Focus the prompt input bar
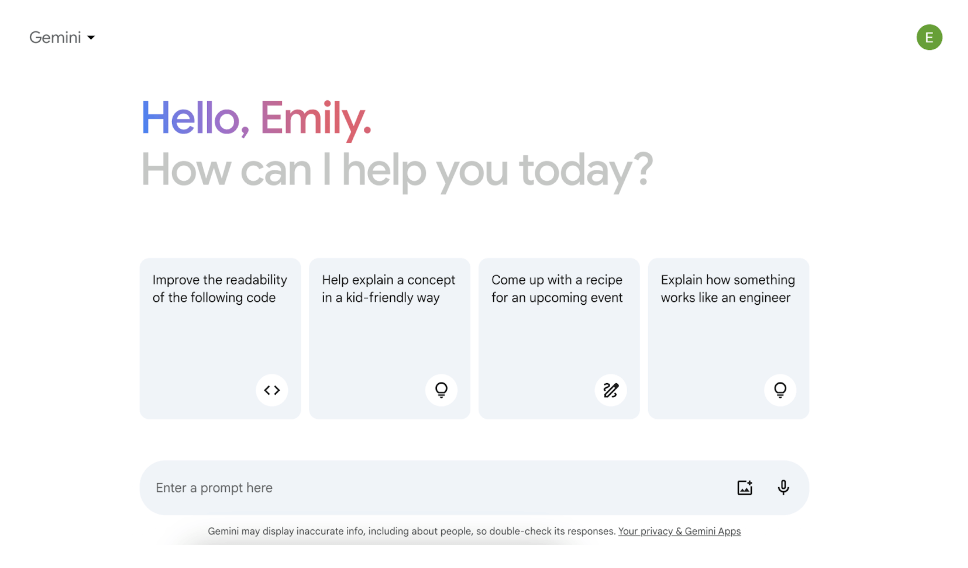 pos(474,488)
